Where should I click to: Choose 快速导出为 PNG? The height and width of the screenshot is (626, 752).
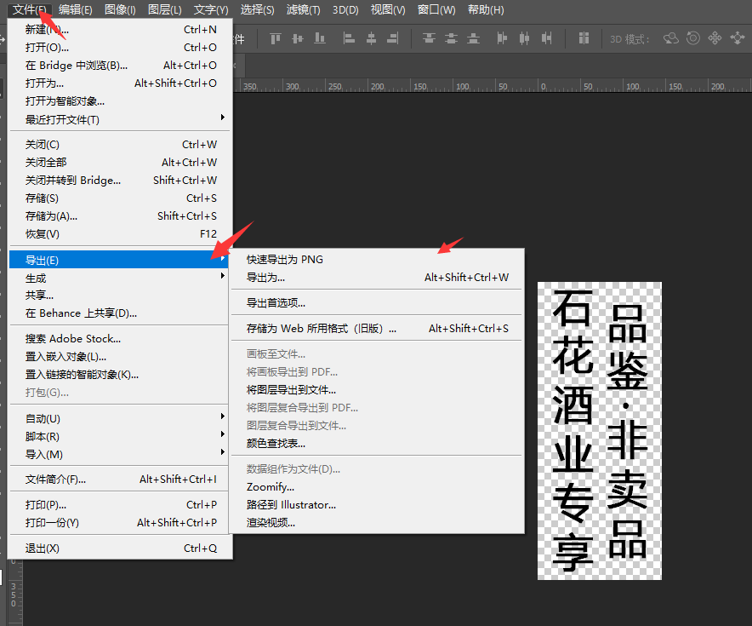point(377,260)
